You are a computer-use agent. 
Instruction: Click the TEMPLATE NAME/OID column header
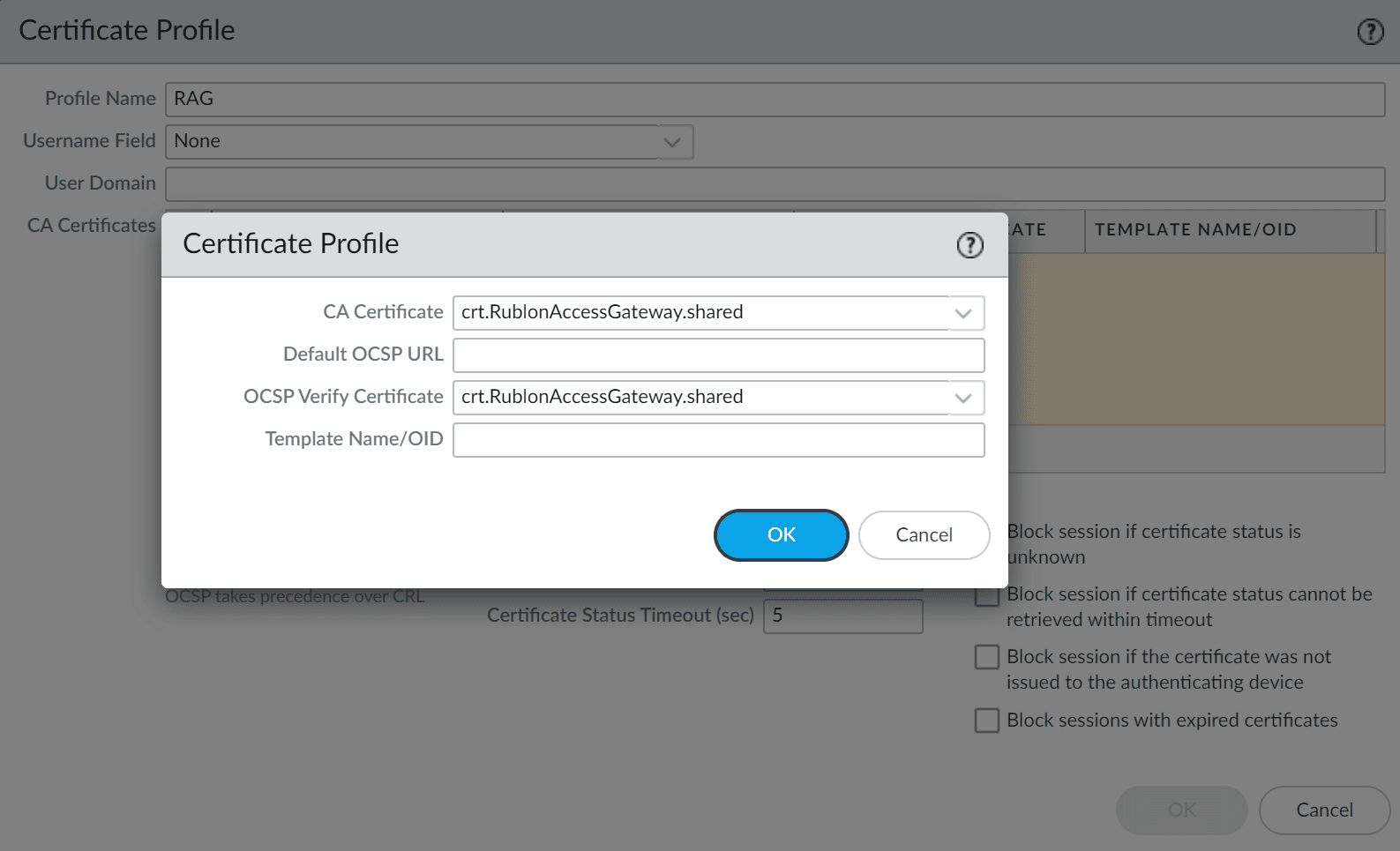coord(1195,230)
